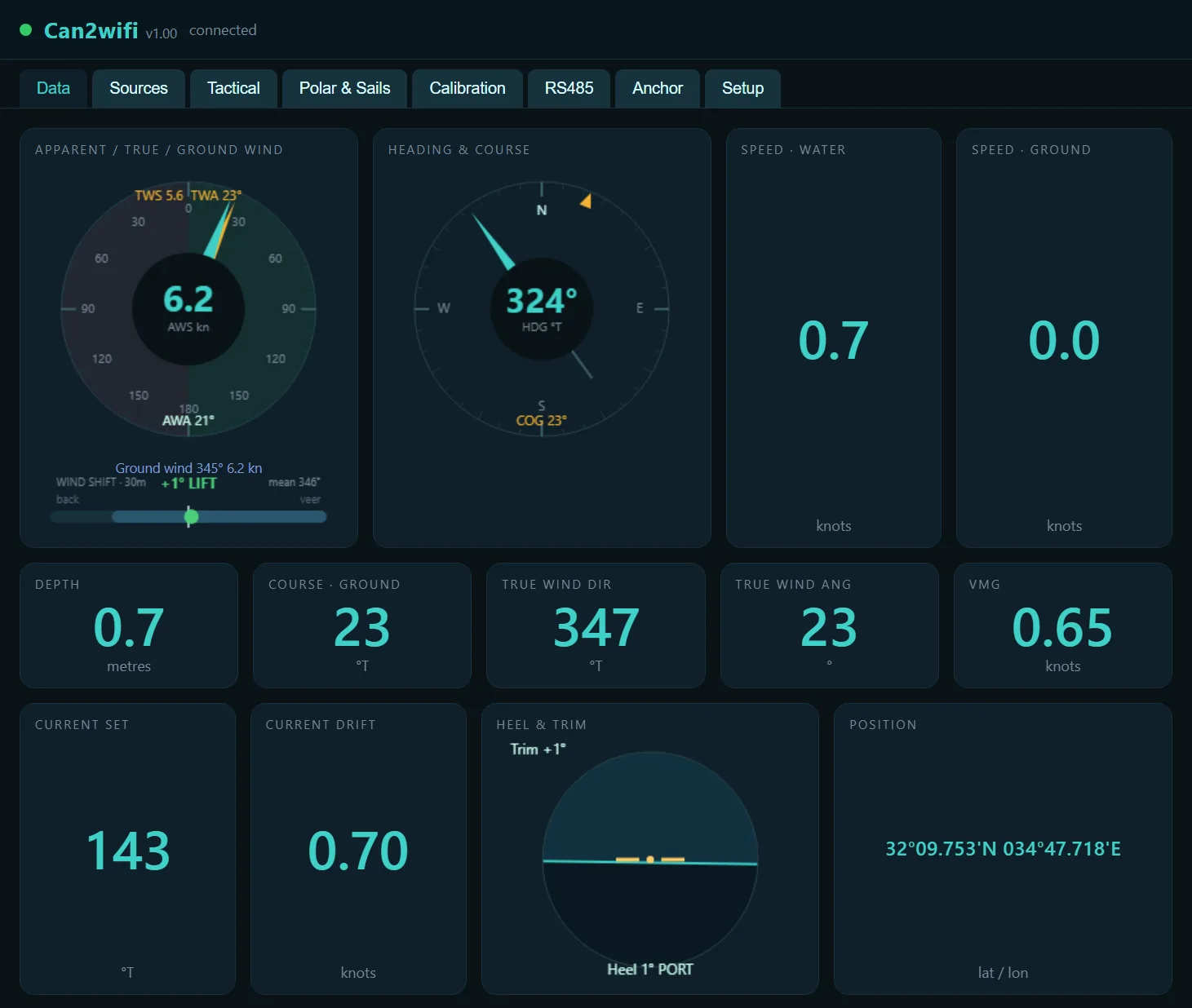This screenshot has width=1192, height=1008.
Task: Switch to the Sources tab
Action: (139, 88)
